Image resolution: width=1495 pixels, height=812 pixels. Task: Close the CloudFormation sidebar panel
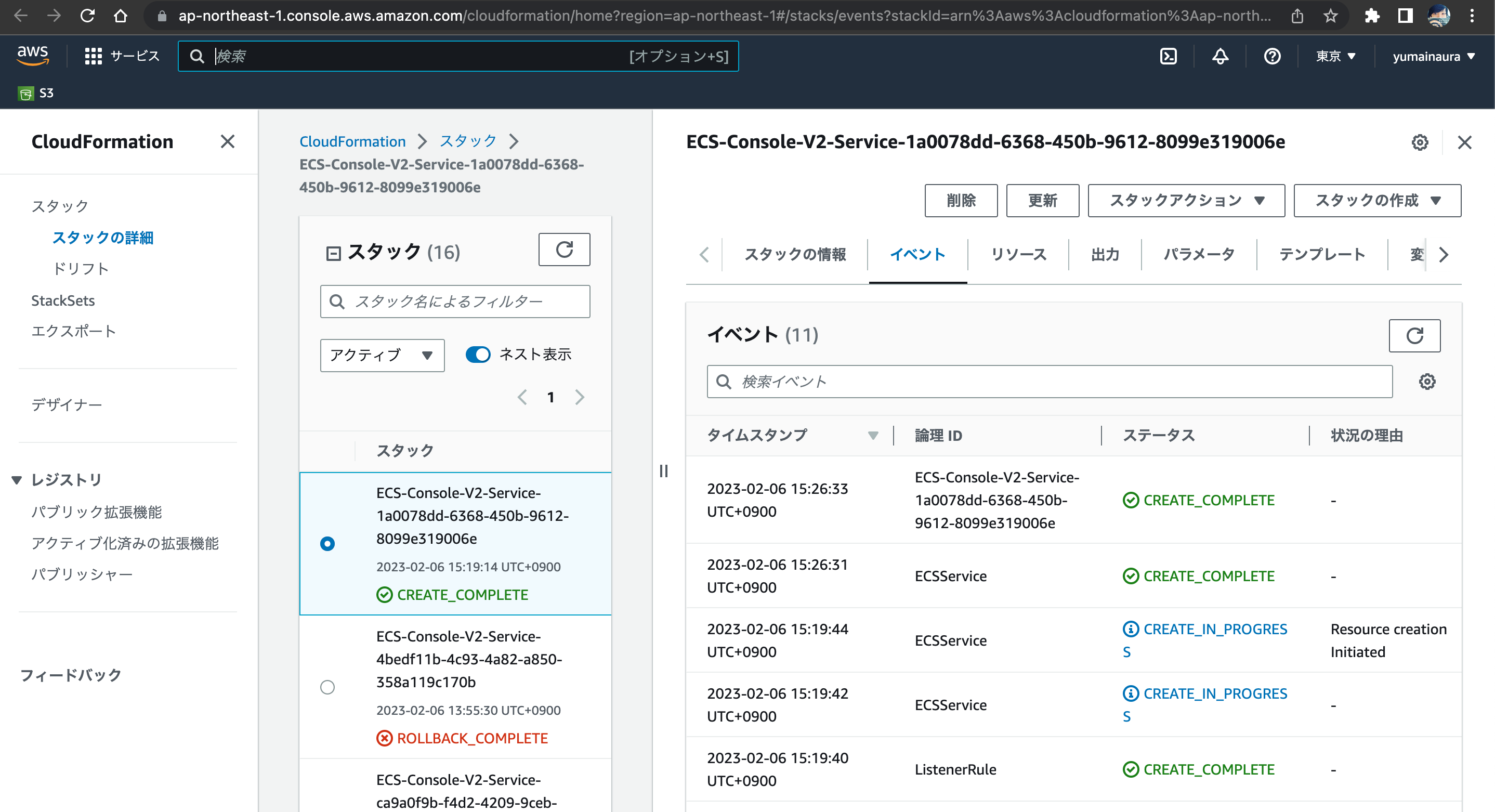coord(228,141)
